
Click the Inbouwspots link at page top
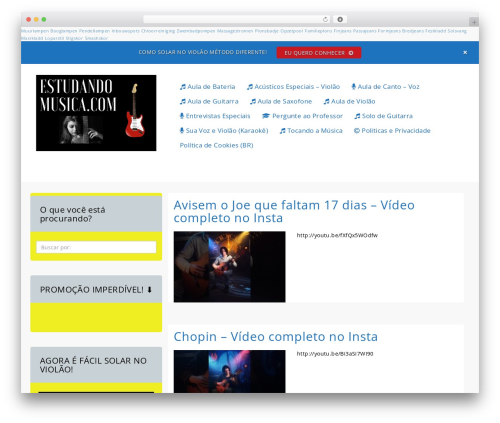click(125, 31)
